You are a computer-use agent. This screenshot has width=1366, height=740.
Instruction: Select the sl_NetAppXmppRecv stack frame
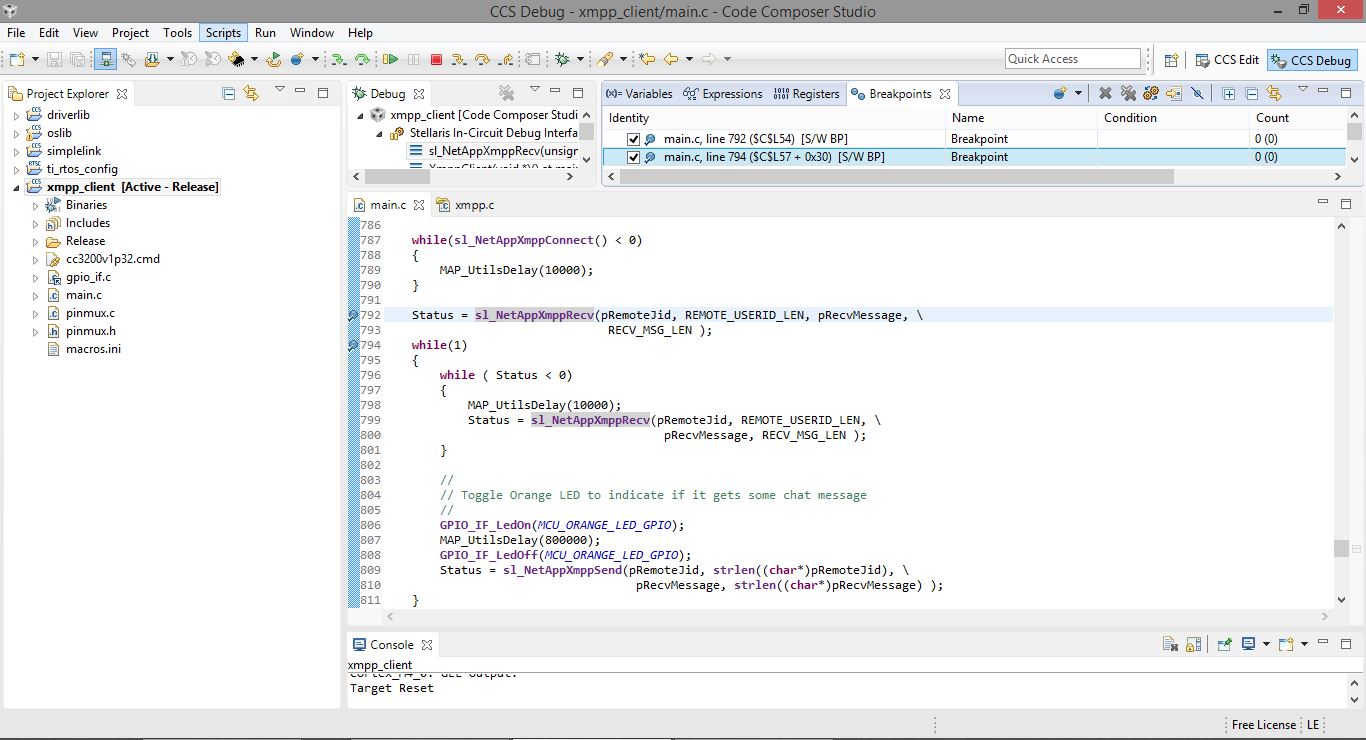click(493, 151)
